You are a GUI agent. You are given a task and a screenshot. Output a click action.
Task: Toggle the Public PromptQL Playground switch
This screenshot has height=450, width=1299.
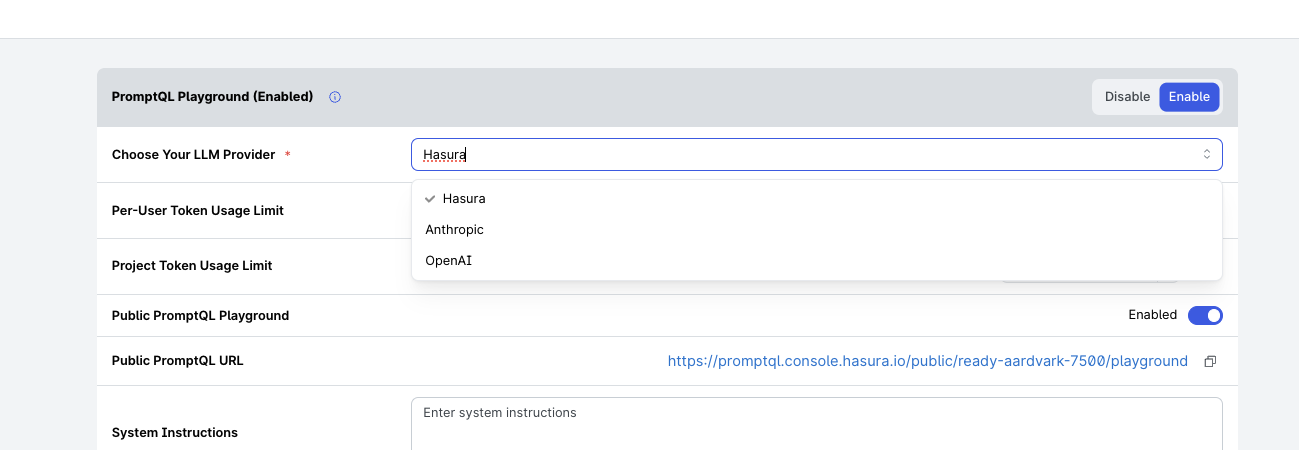click(x=1205, y=315)
